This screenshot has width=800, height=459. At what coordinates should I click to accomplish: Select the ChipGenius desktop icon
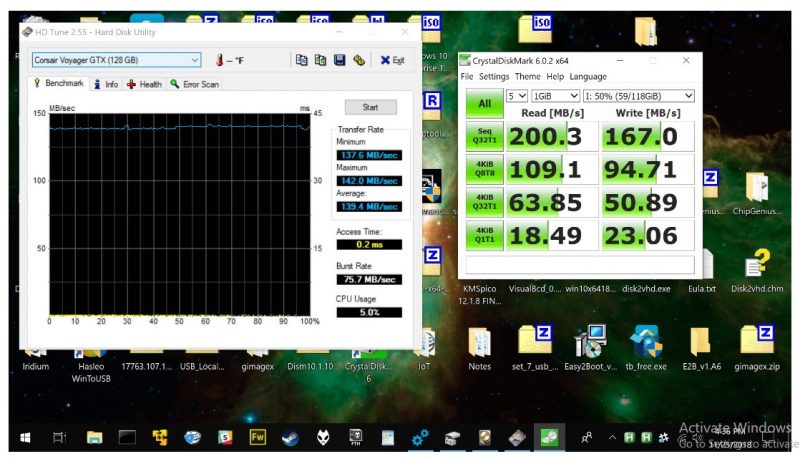click(x=757, y=194)
